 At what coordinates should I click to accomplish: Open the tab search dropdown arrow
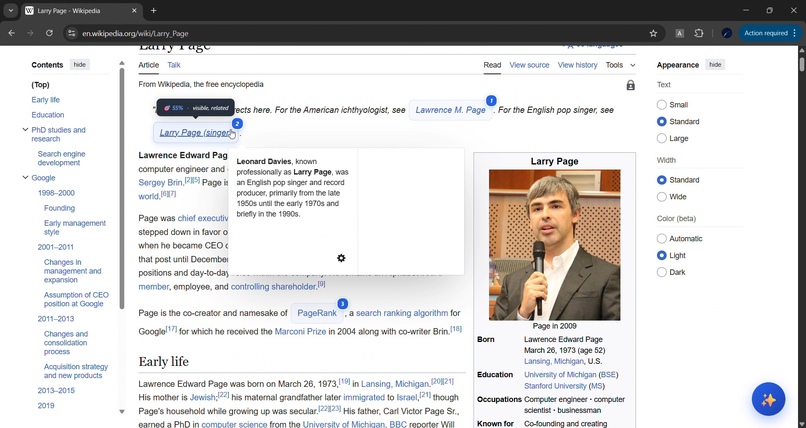(10, 10)
